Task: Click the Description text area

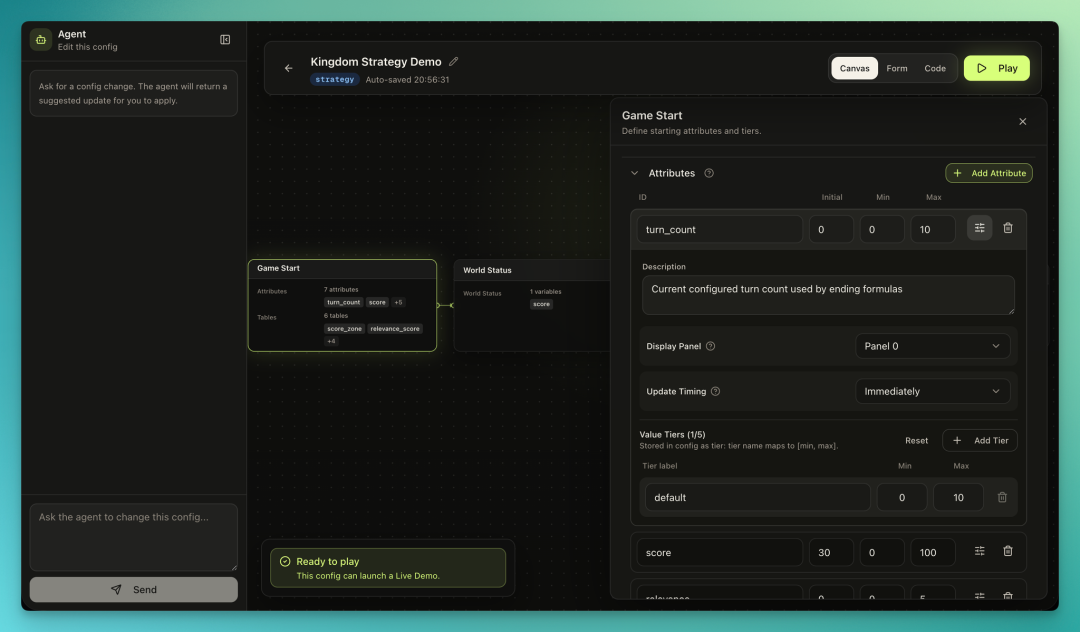Action: [828, 295]
